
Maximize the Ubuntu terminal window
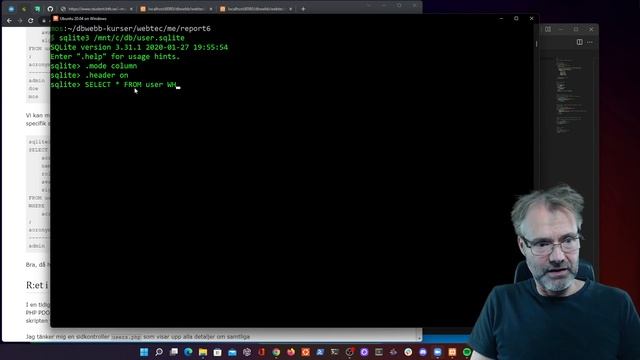point(516,18)
